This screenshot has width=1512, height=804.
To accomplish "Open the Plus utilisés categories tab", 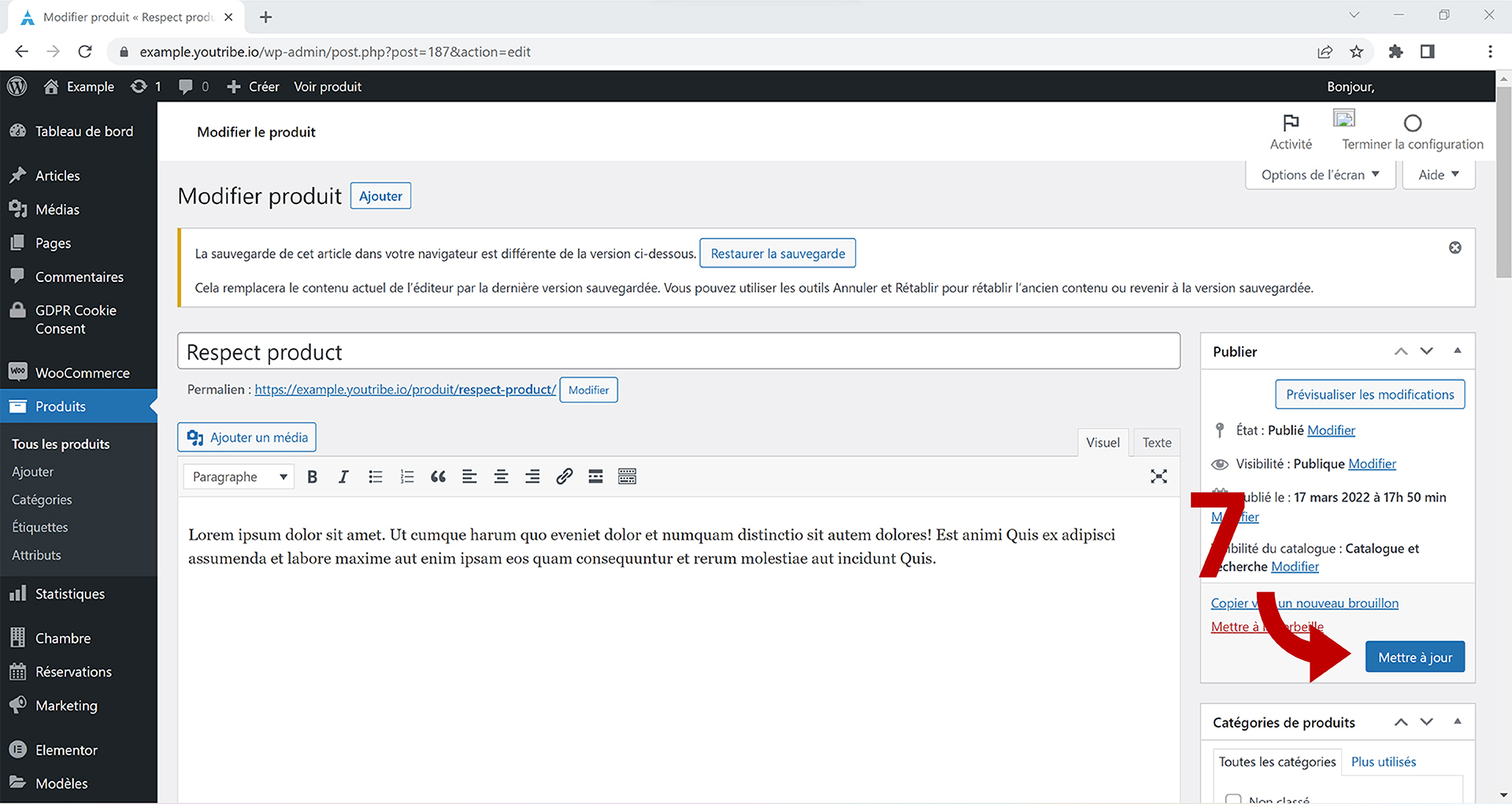I will [x=1383, y=761].
